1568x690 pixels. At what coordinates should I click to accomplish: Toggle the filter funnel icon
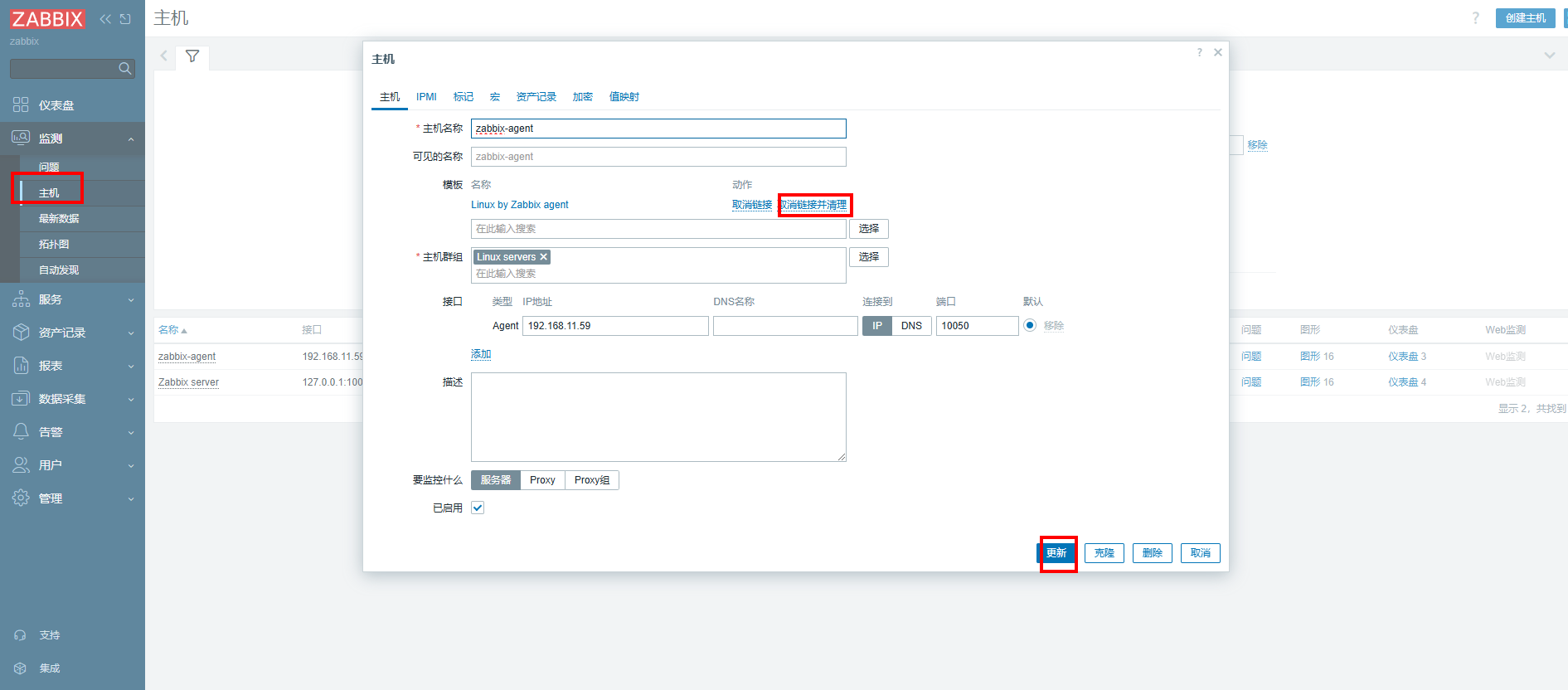coord(192,56)
